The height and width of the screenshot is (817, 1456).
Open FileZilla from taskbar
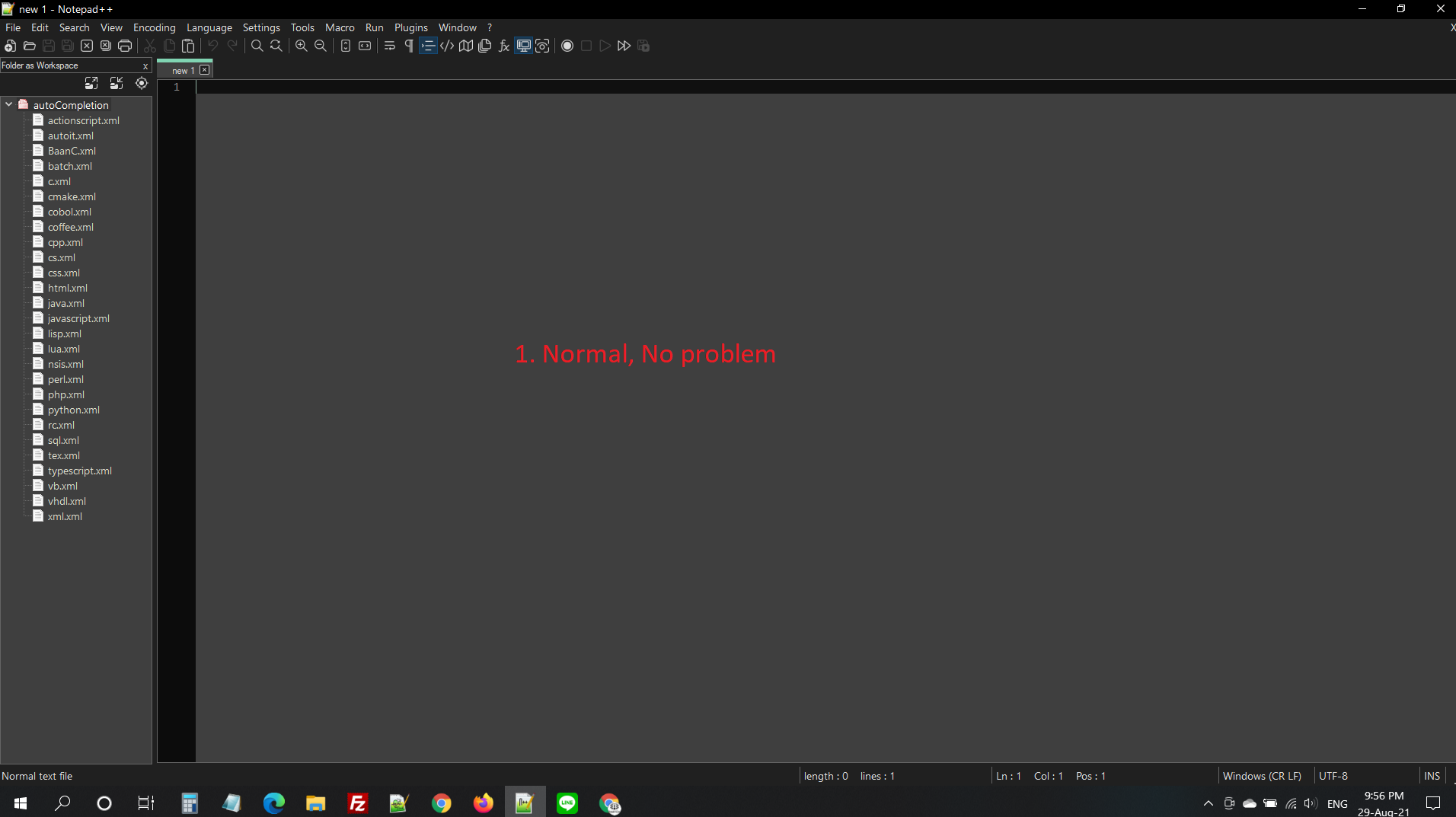357,803
